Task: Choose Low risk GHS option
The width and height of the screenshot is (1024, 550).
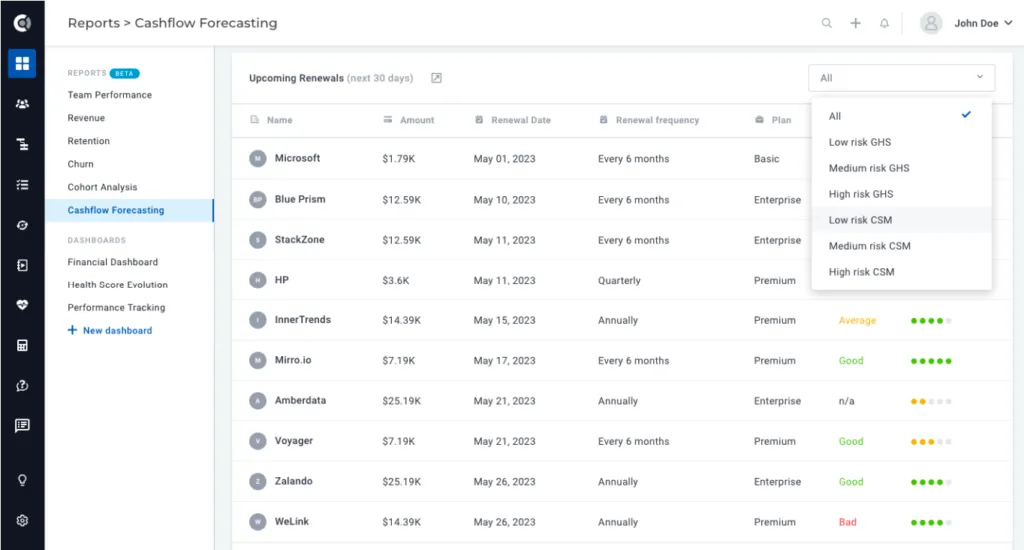Action: pos(901,142)
